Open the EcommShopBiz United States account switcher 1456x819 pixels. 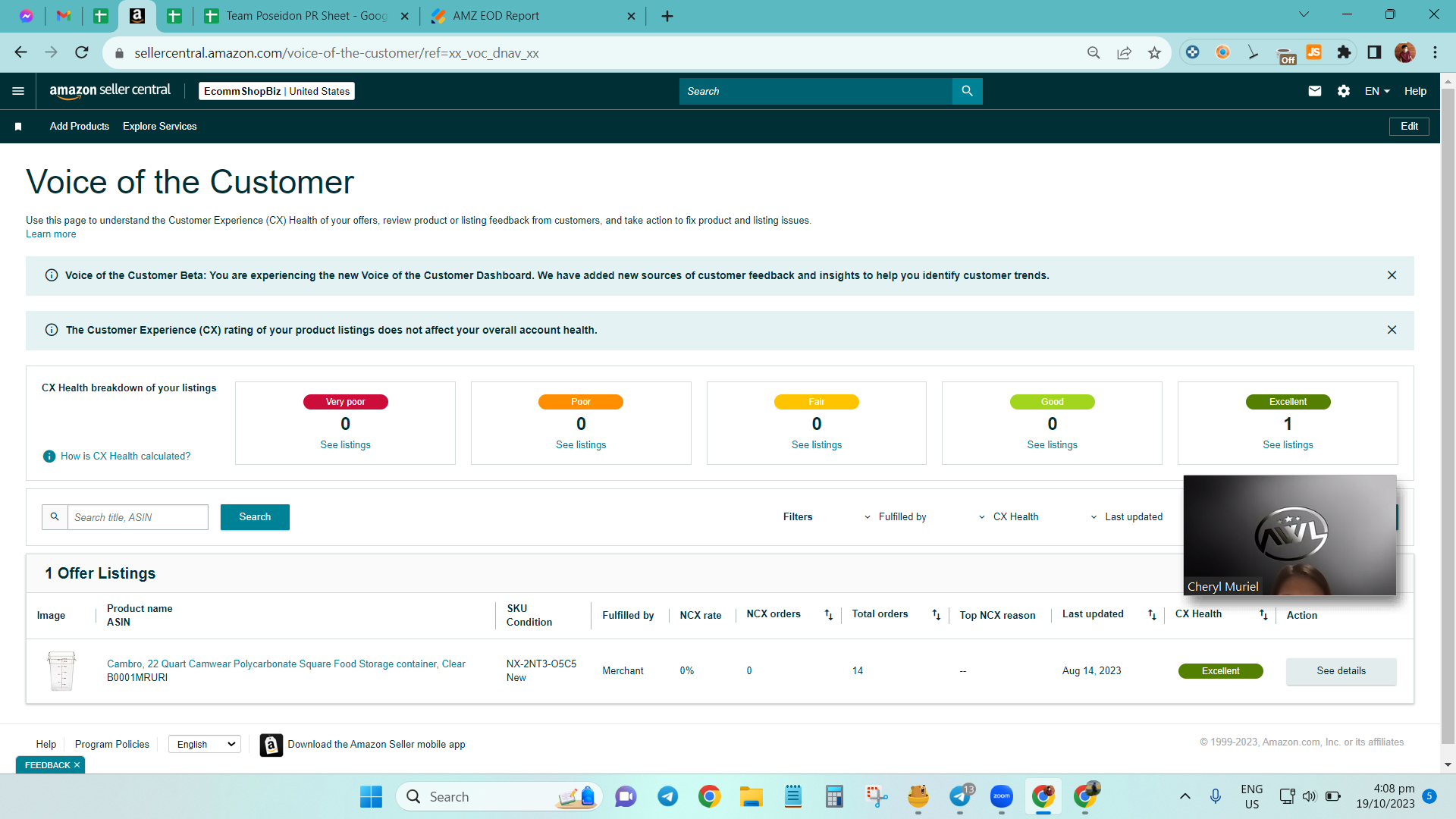277,91
